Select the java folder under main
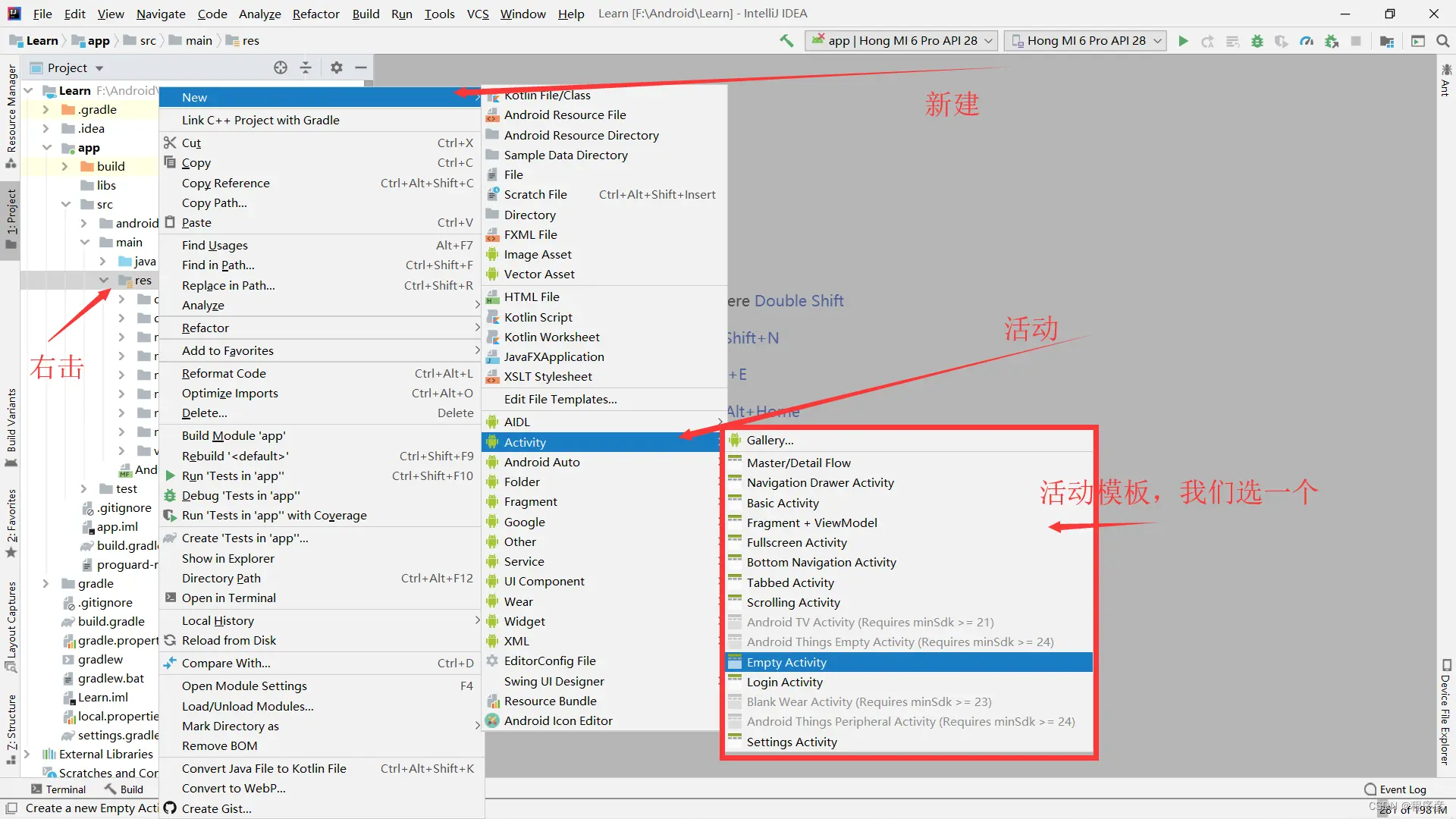 point(144,261)
